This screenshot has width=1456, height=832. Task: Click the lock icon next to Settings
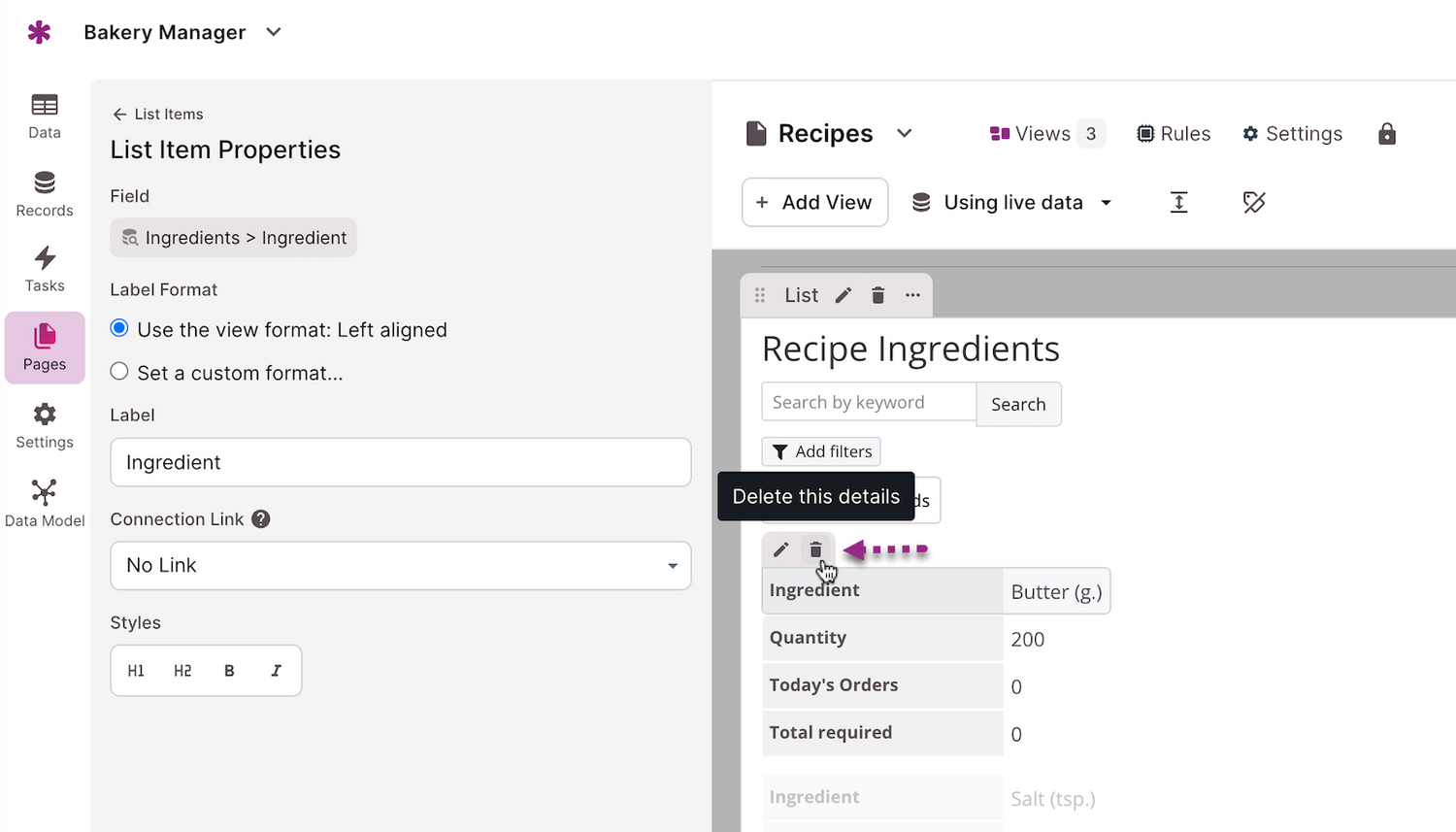[1387, 134]
